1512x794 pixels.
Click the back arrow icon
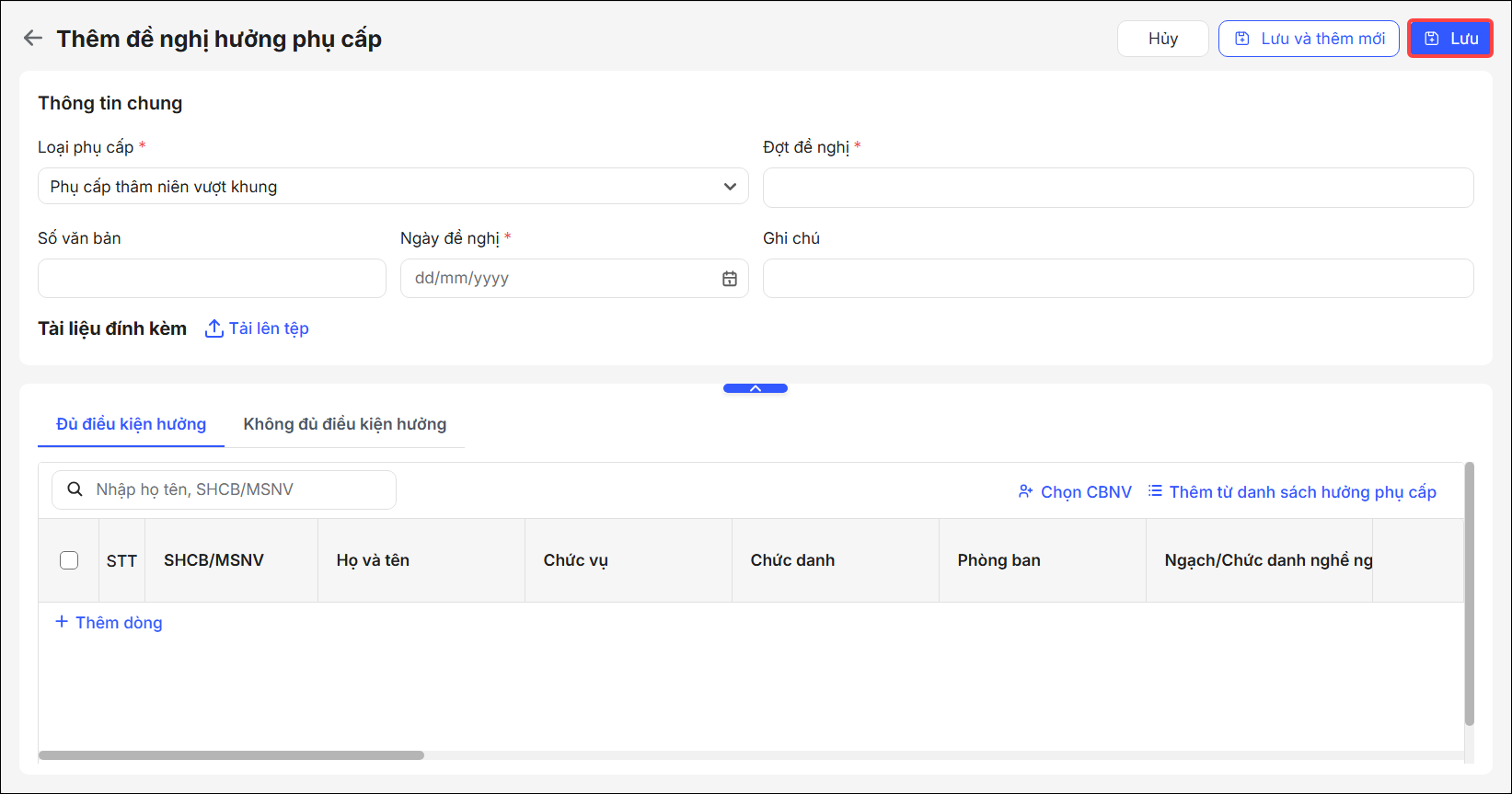33,38
